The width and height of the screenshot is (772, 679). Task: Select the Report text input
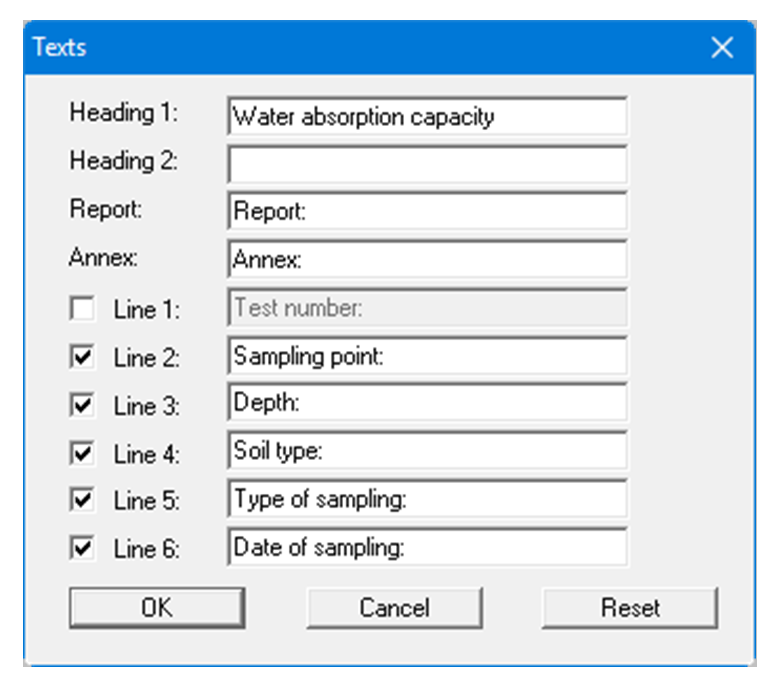(427, 212)
